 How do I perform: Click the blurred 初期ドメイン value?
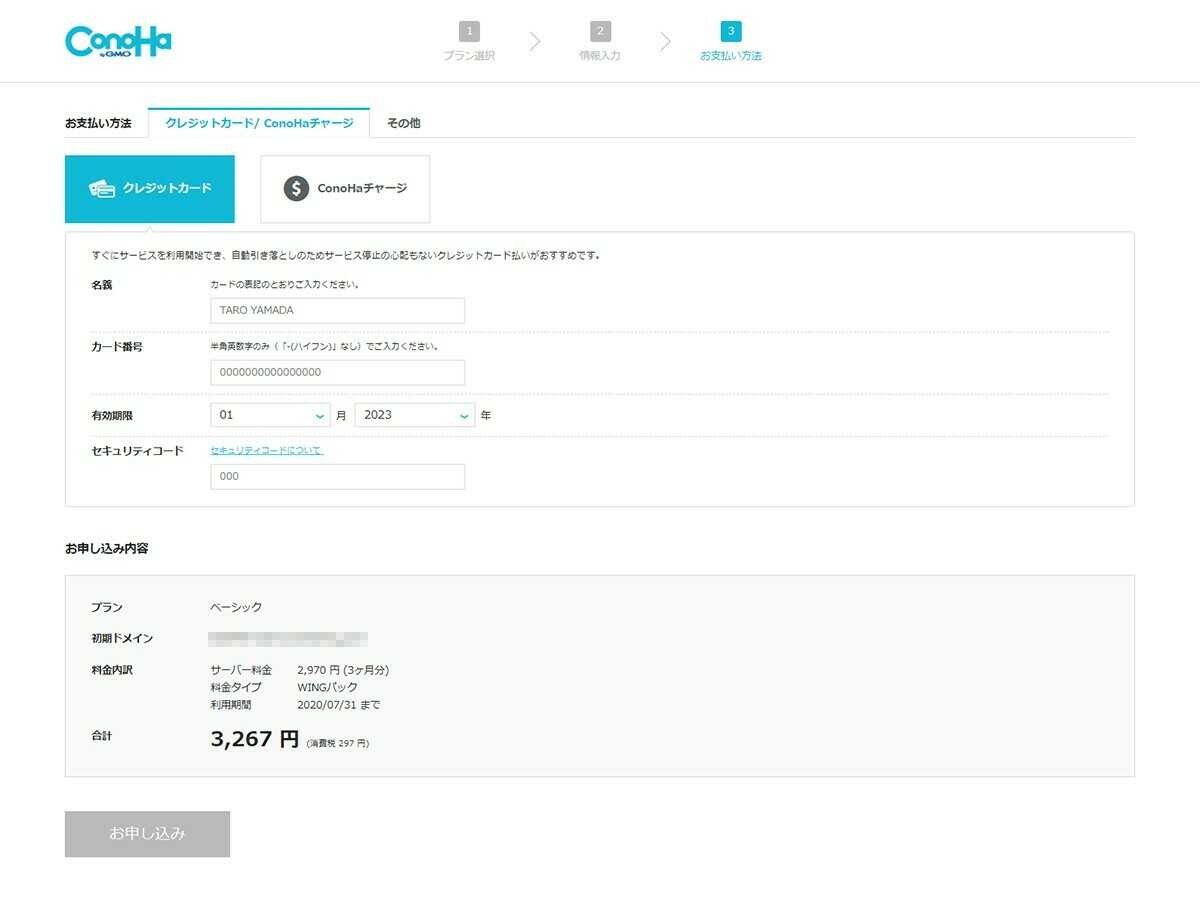[290, 638]
